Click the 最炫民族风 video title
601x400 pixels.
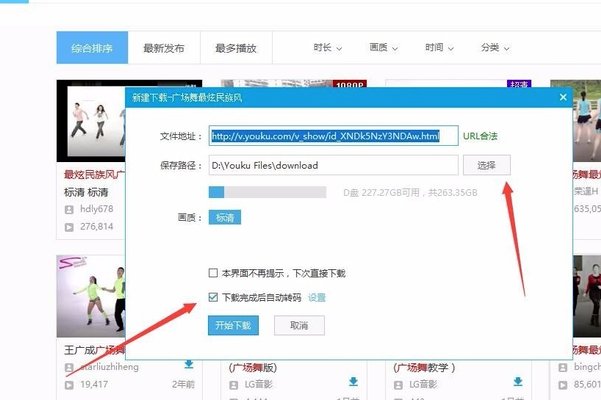pyautogui.click(x=94, y=175)
